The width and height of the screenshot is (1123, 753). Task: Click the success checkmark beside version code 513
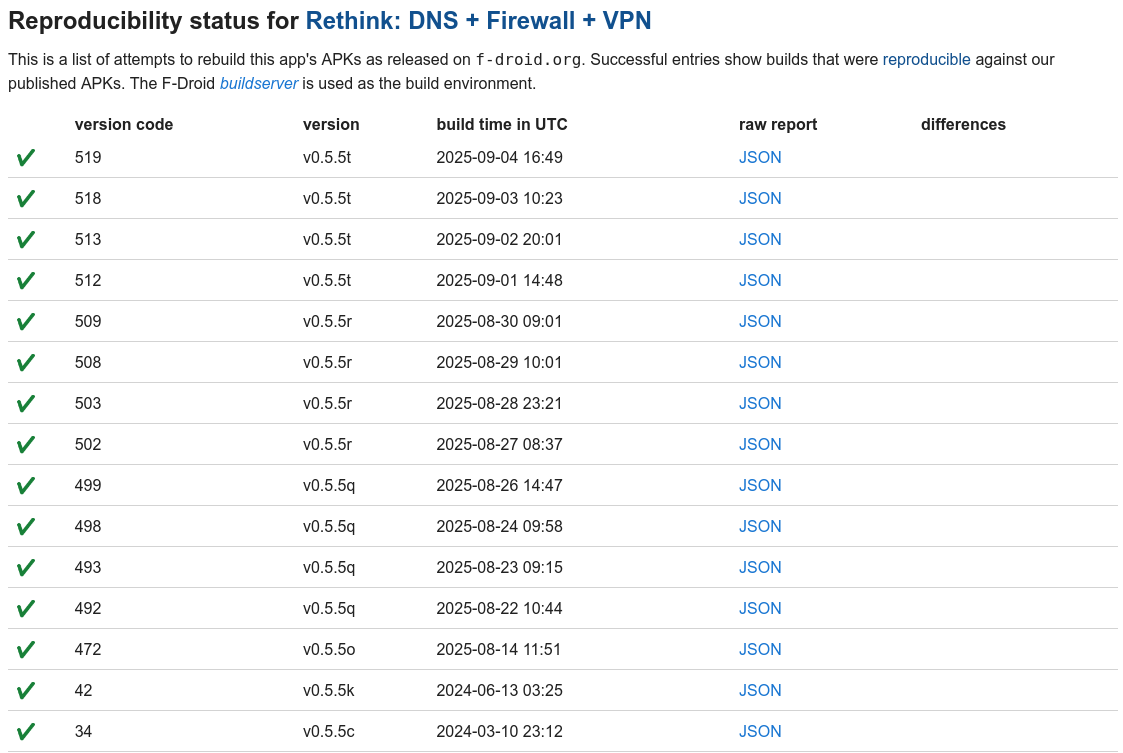tap(26, 240)
